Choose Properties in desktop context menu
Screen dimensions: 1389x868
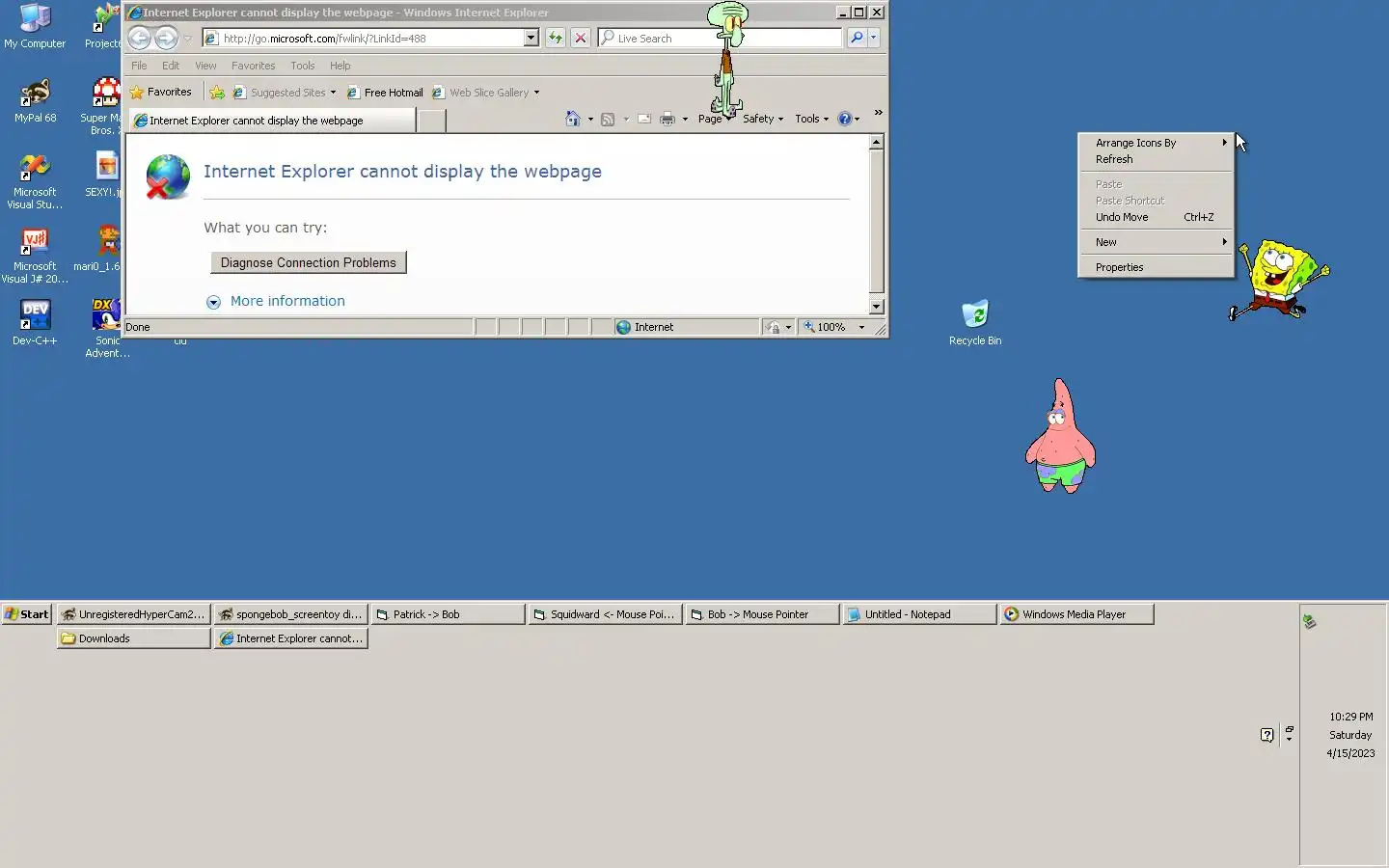(x=1156, y=267)
